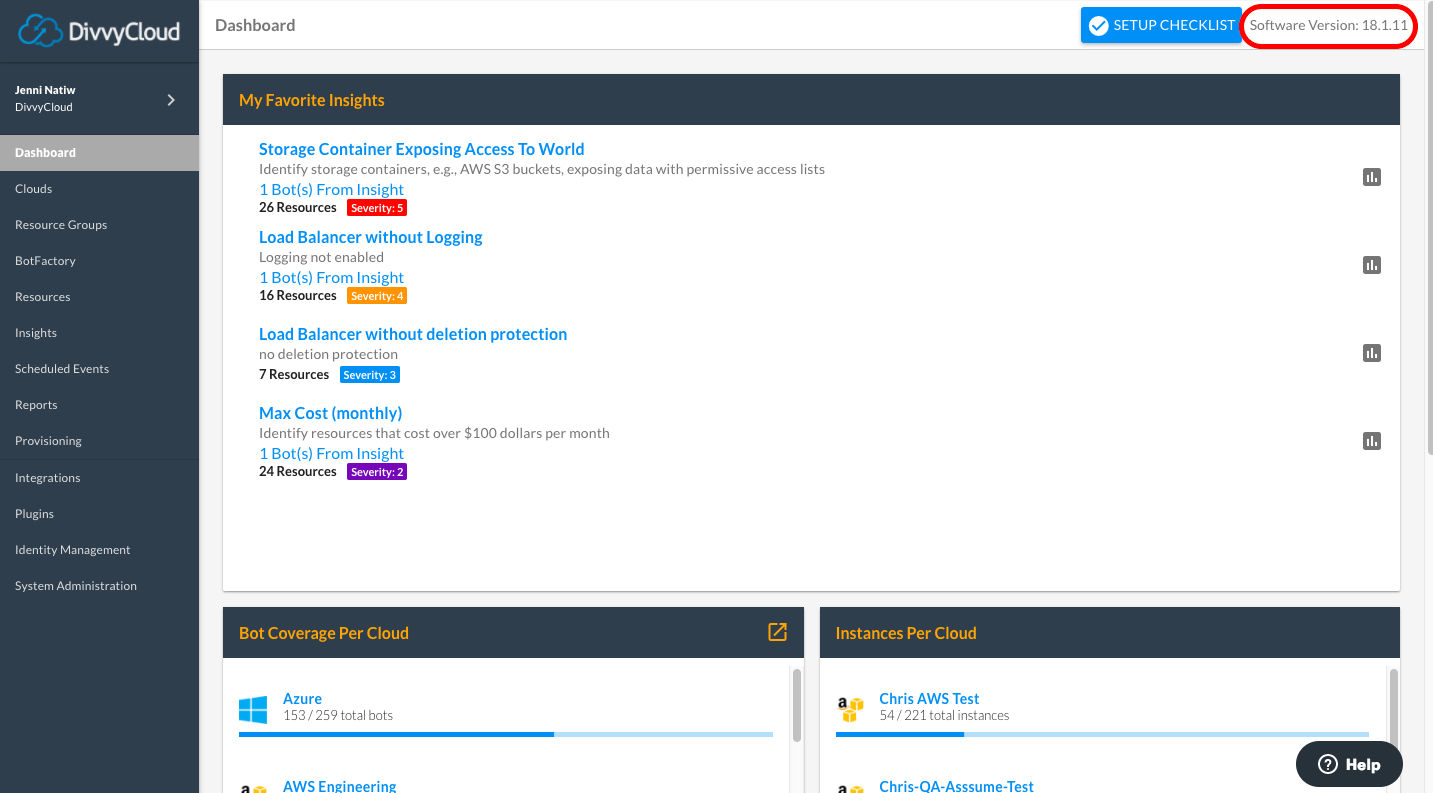
Task: Click the My Favorite Insights header
Action: (312, 100)
